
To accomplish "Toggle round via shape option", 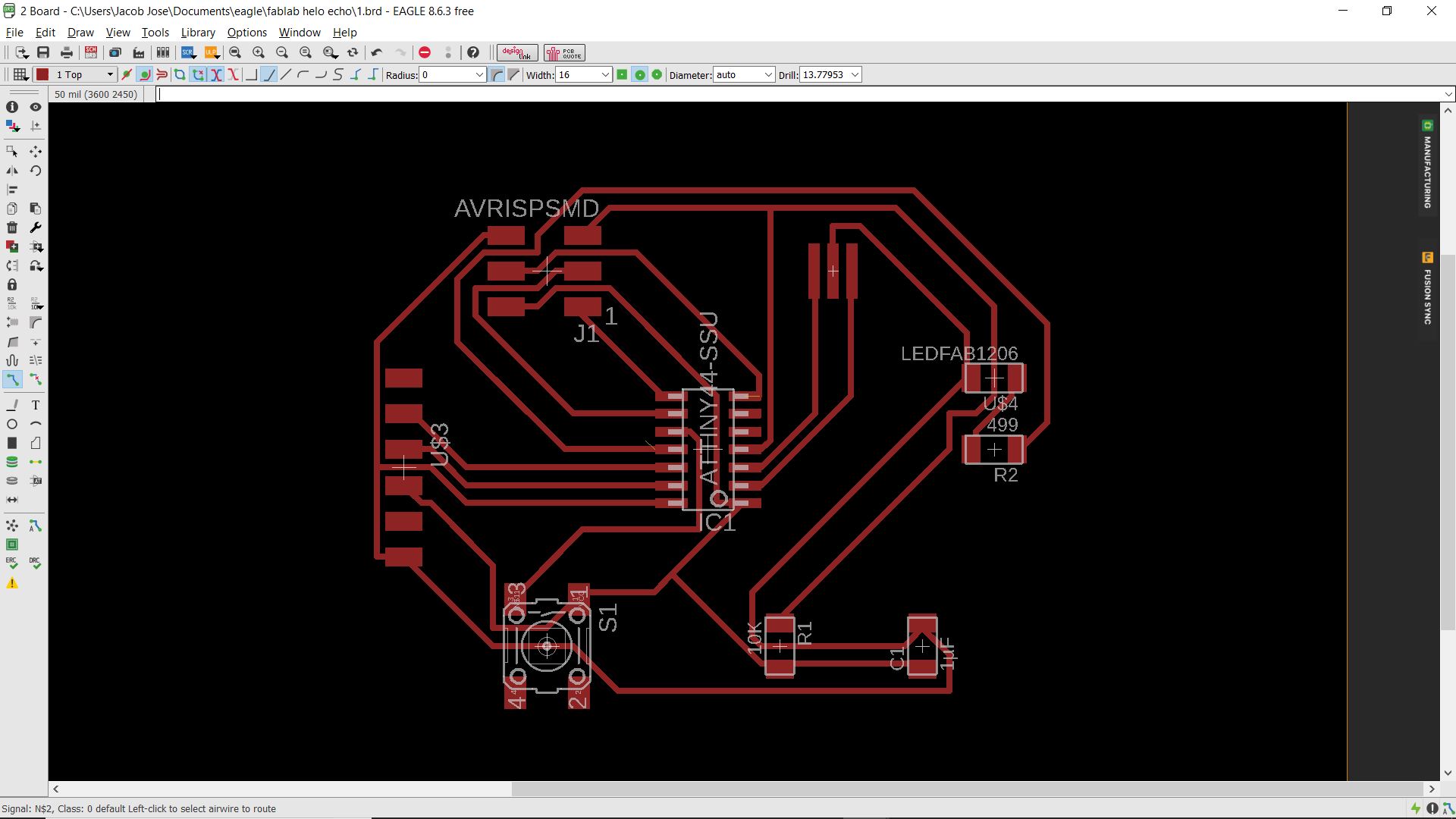I will (639, 74).
